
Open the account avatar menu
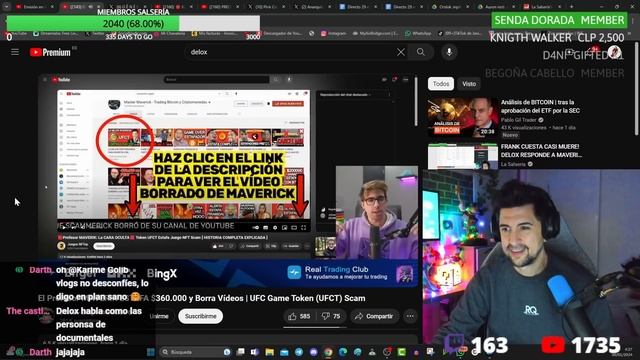coord(614,52)
